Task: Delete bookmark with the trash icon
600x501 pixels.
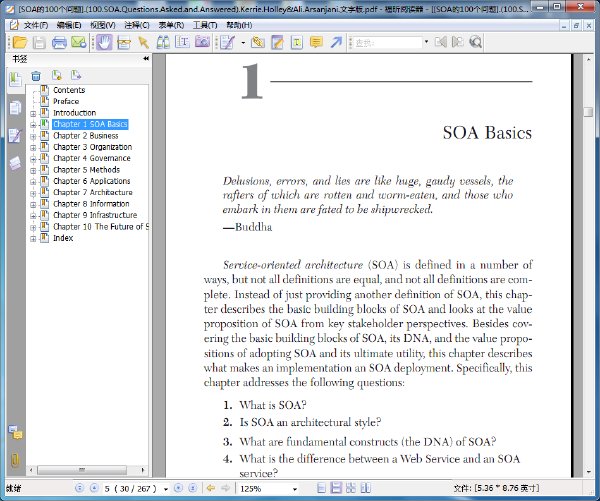Action: pyautogui.click(x=36, y=76)
